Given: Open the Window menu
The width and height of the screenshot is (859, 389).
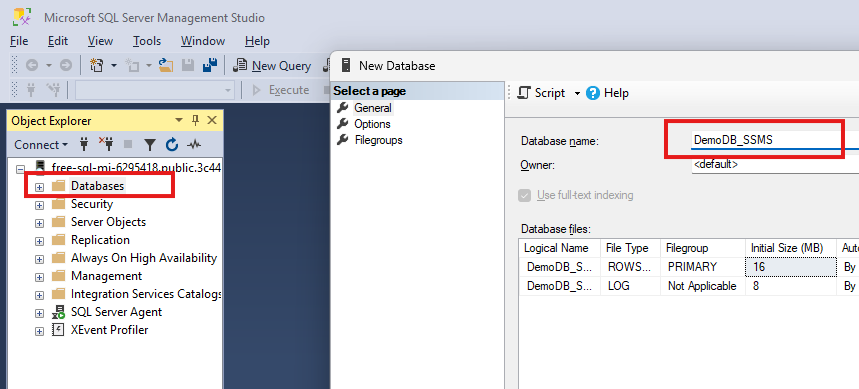Looking at the screenshot, I should click(x=203, y=41).
